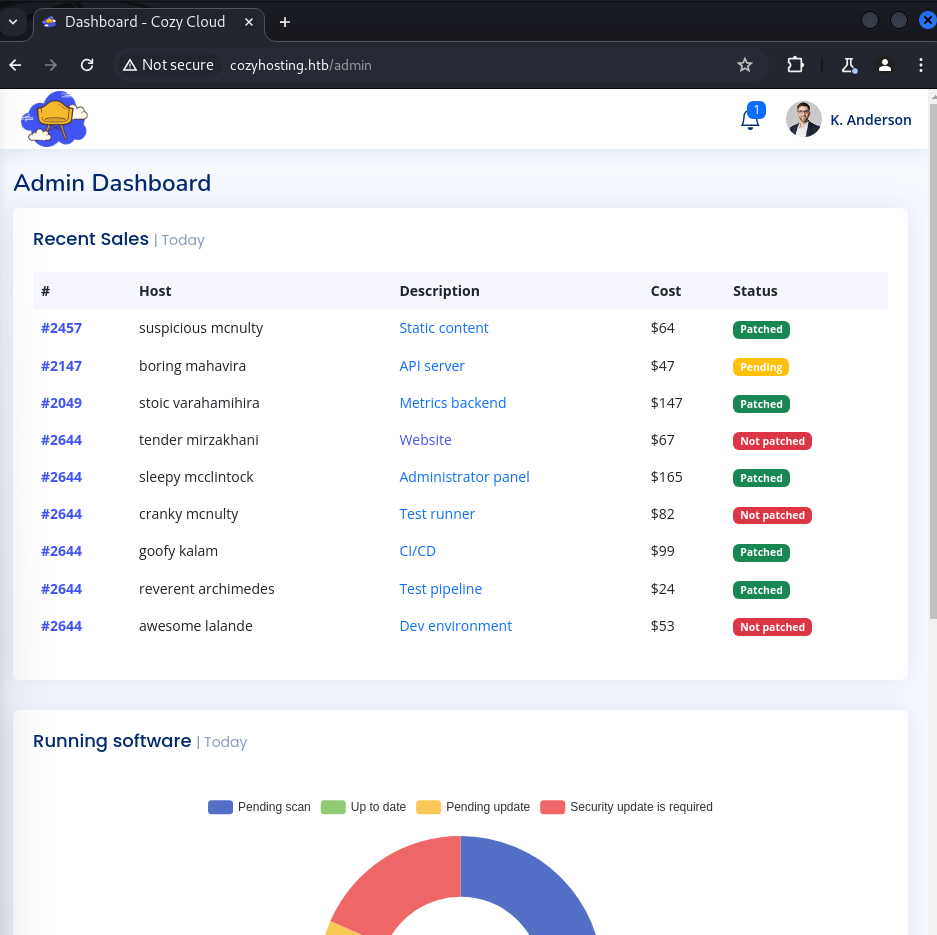Click host name sleepy mcclintock

tap(196, 477)
